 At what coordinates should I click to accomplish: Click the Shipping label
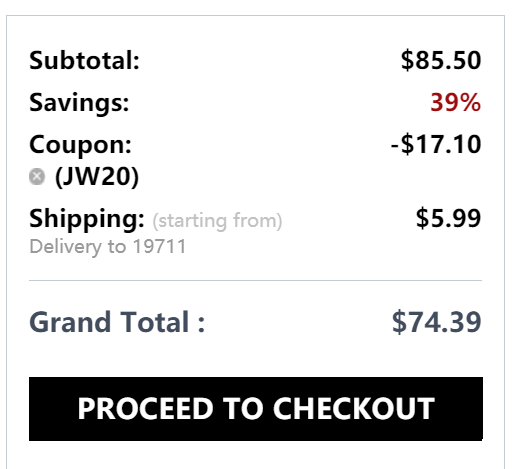tap(87, 219)
